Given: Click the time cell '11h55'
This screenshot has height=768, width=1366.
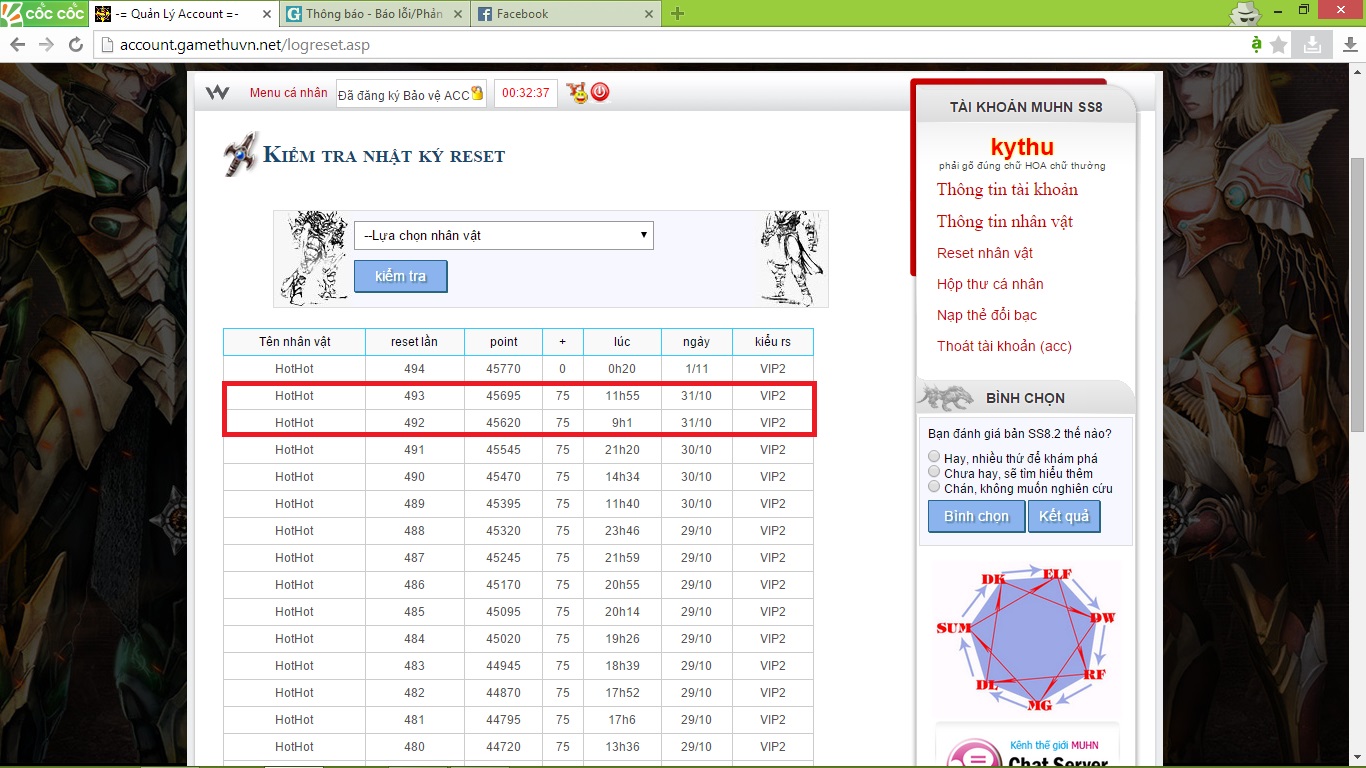Looking at the screenshot, I should click(622, 396).
